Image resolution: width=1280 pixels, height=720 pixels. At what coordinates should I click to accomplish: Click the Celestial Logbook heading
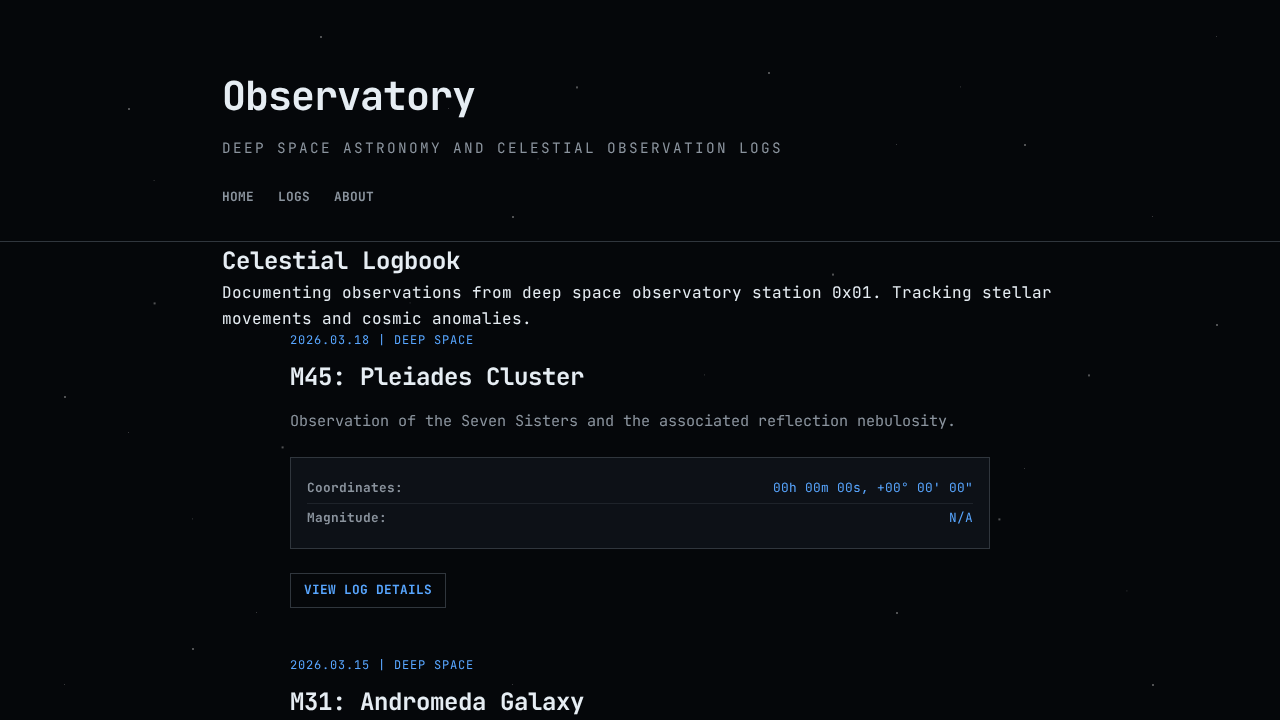coord(341,260)
